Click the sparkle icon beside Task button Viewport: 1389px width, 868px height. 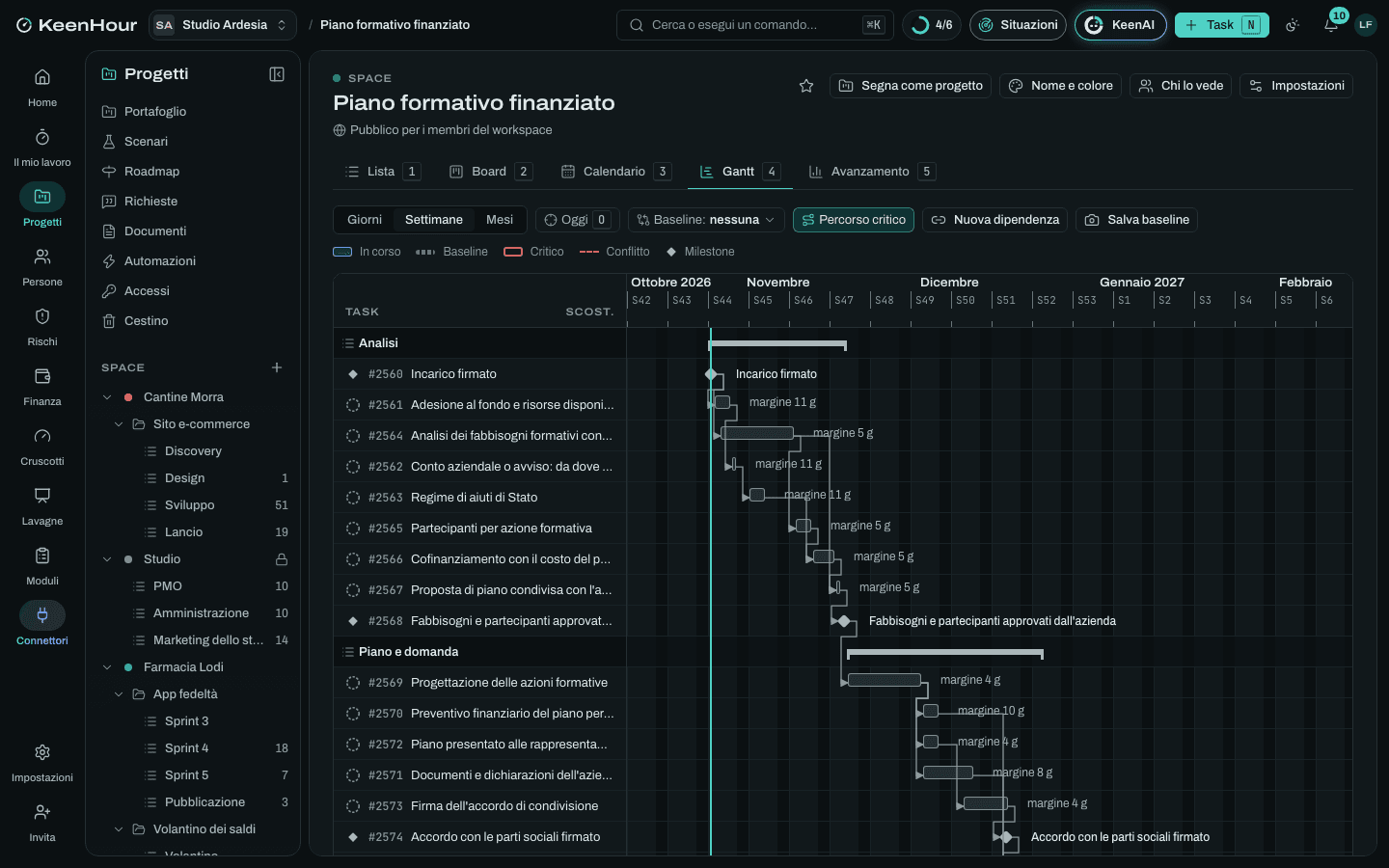1293,25
